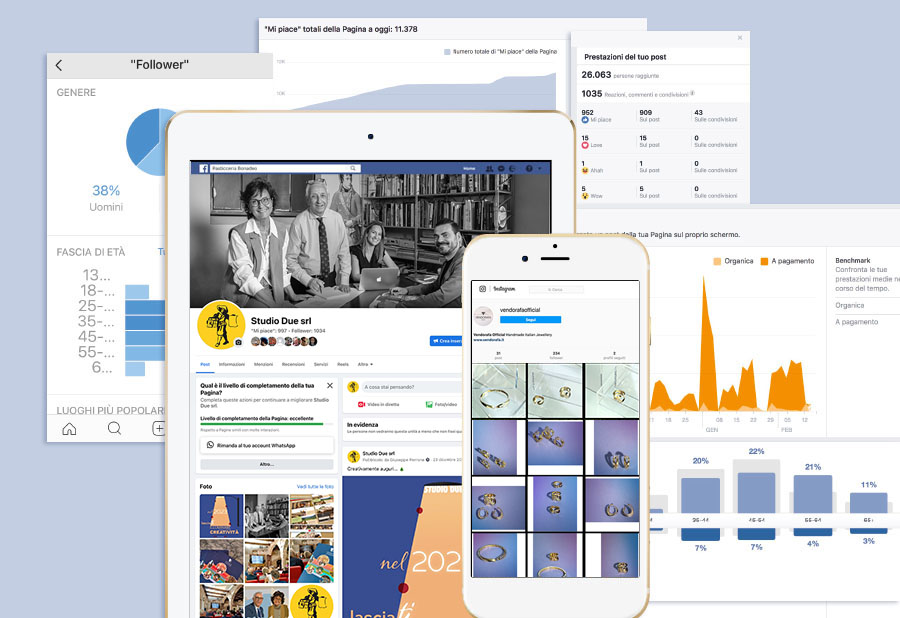The height and width of the screenshot is (618, 900).
Task: Switch to the Recensioni tab
Action: pos(293,364)
